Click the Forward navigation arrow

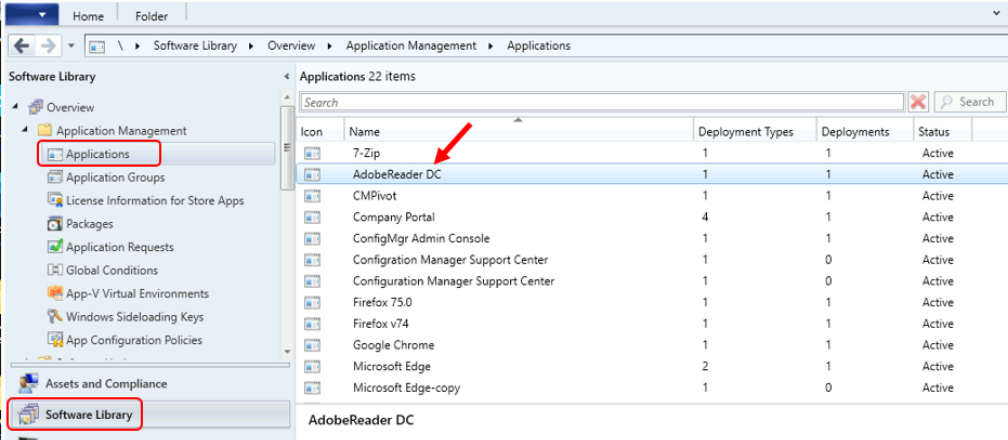48,46
